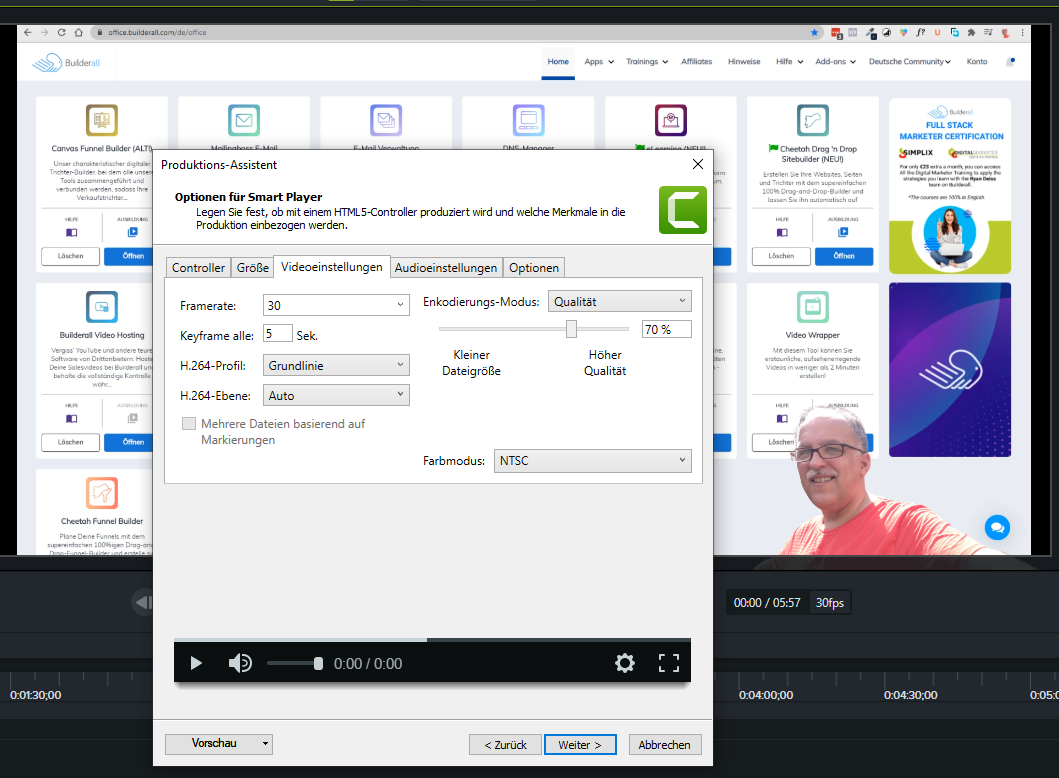The image size is (1059, 778).
Task: Click the Mailingboss E-Mail icon
Action: tap(244, 120)
